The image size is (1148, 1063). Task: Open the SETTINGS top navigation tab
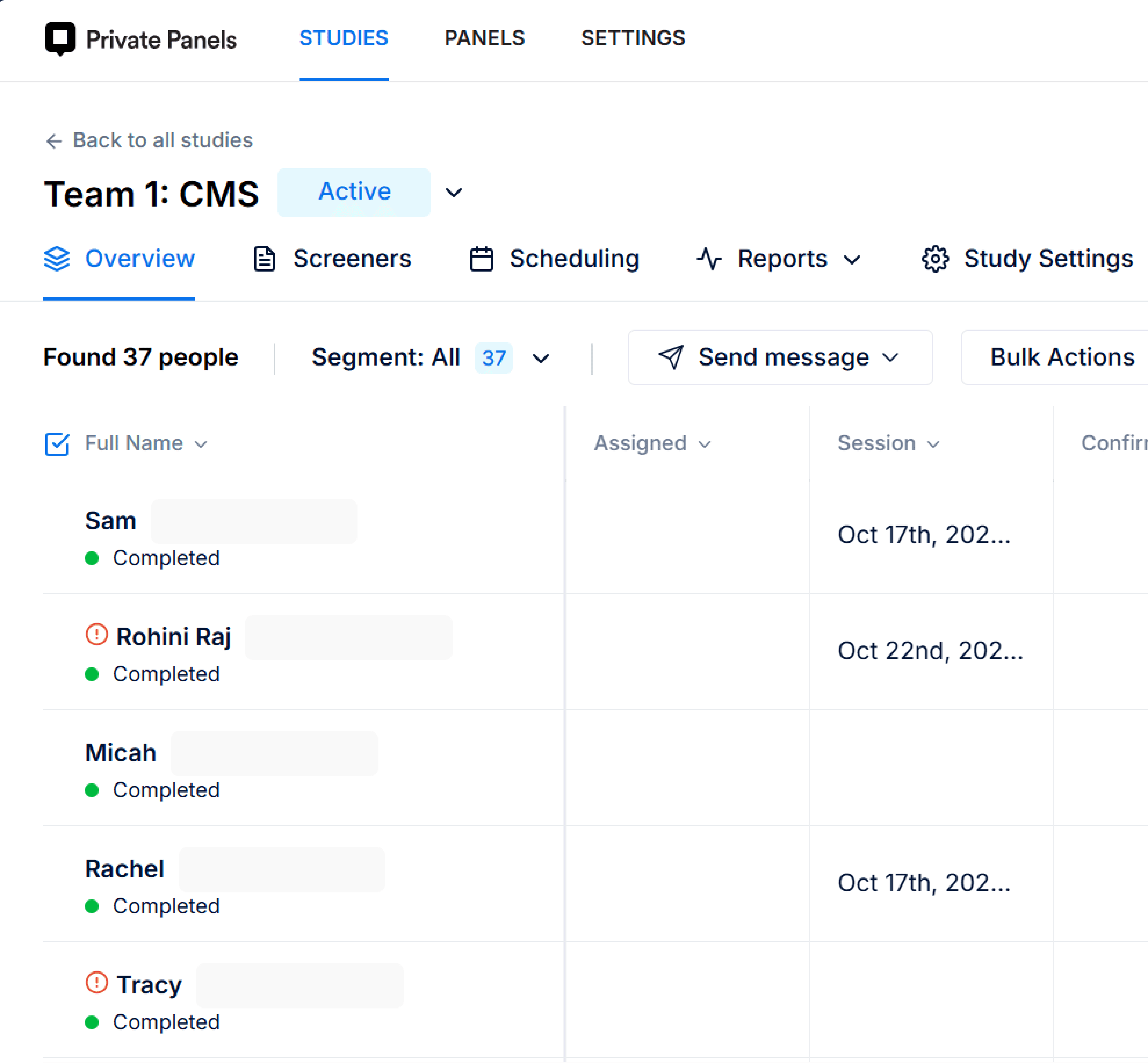coord(633,39)
